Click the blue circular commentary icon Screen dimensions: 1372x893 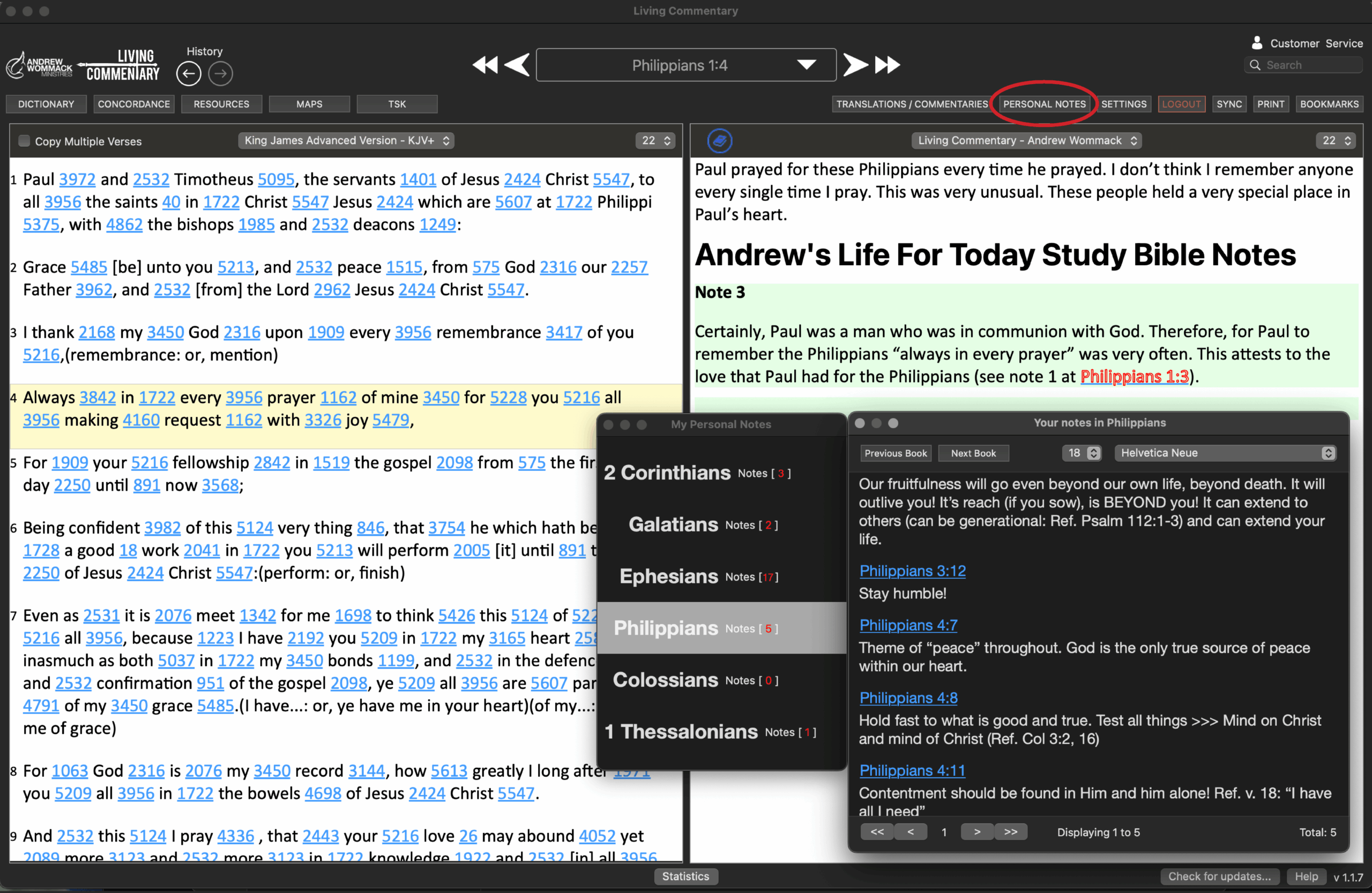pyautogui.click(x=719, y=140)
